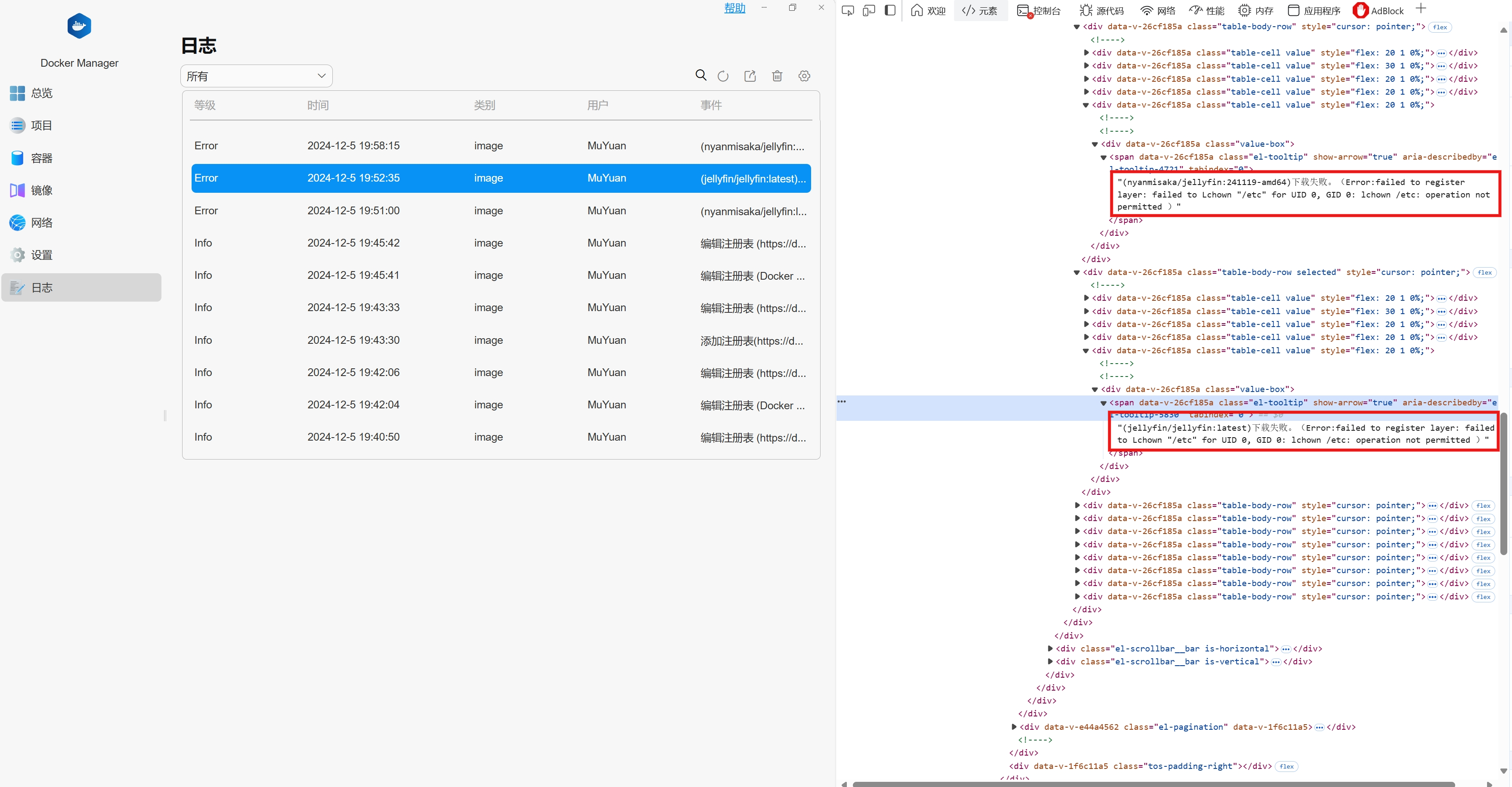The width and height of the screenshot is (1512, 787).
Task: Open the log settings gear icon
Action: pos(804,76)
